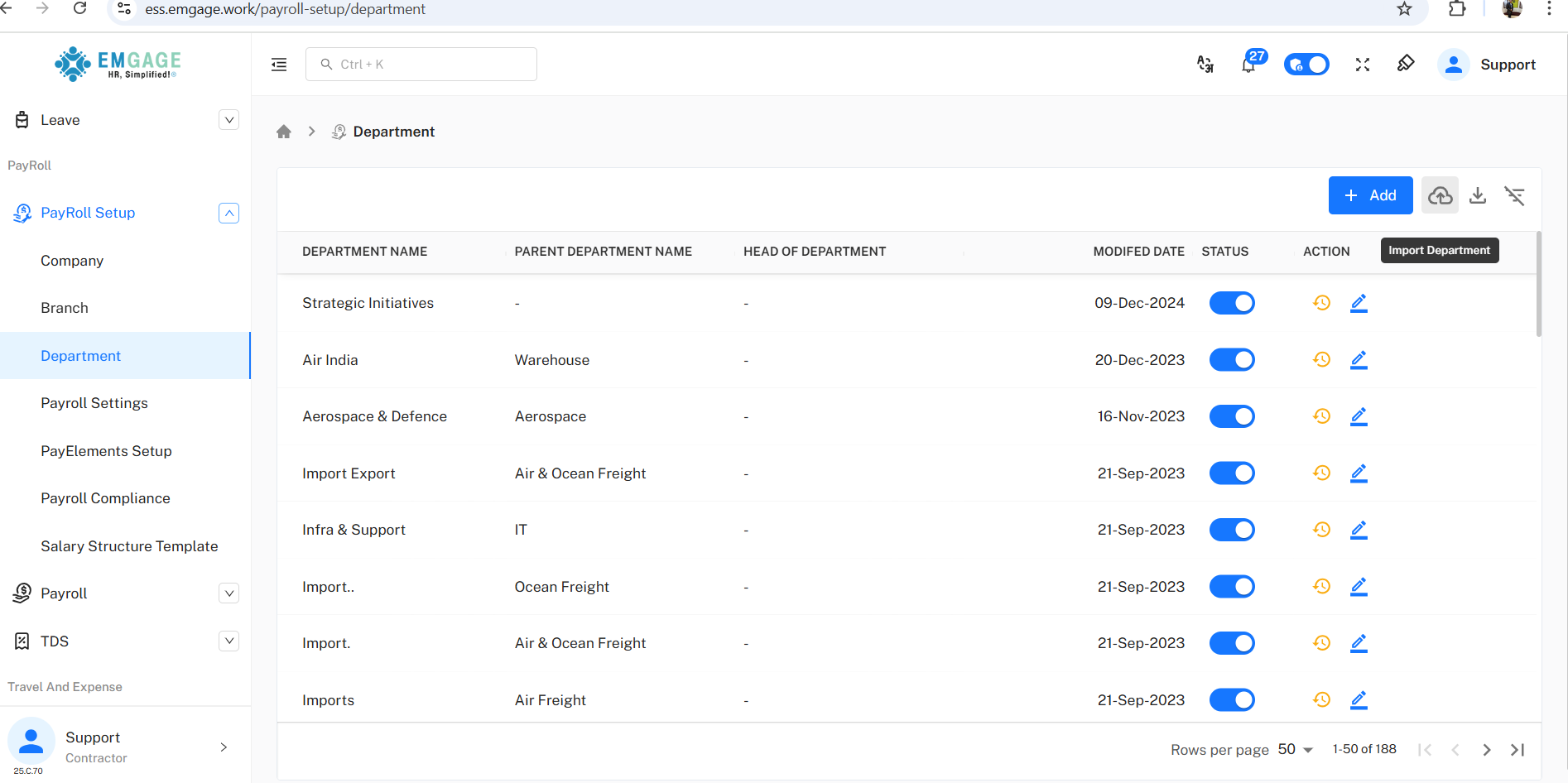Click the clear filters icon
Image resolution: width=1568 pixels, height=783 pixels.
point(1514,195)
